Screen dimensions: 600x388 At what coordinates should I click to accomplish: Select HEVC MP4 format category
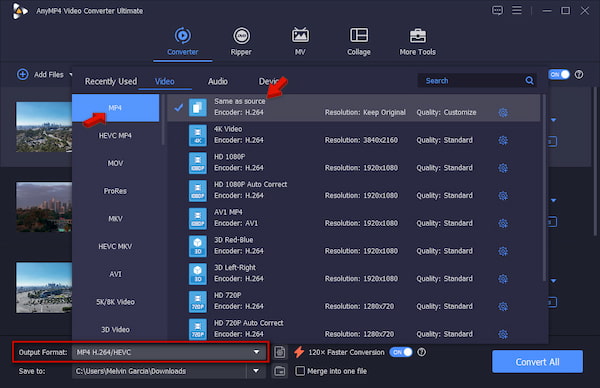point(116,136)
